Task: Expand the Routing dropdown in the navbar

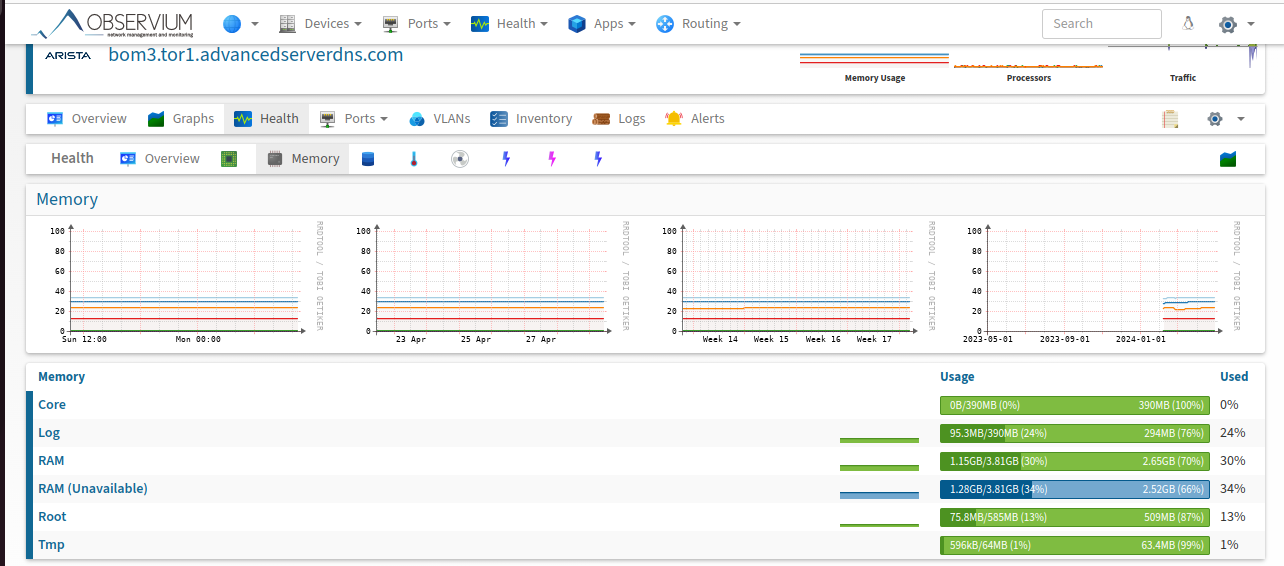Action: click(x=699, y=24)
